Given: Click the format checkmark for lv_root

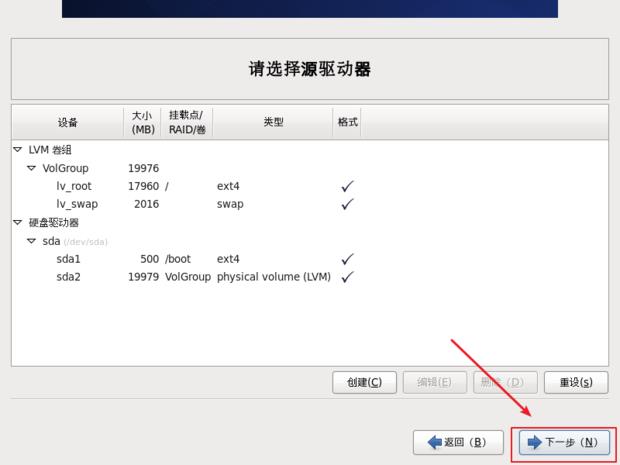Looking at the screenshot, I should point(347,186).
